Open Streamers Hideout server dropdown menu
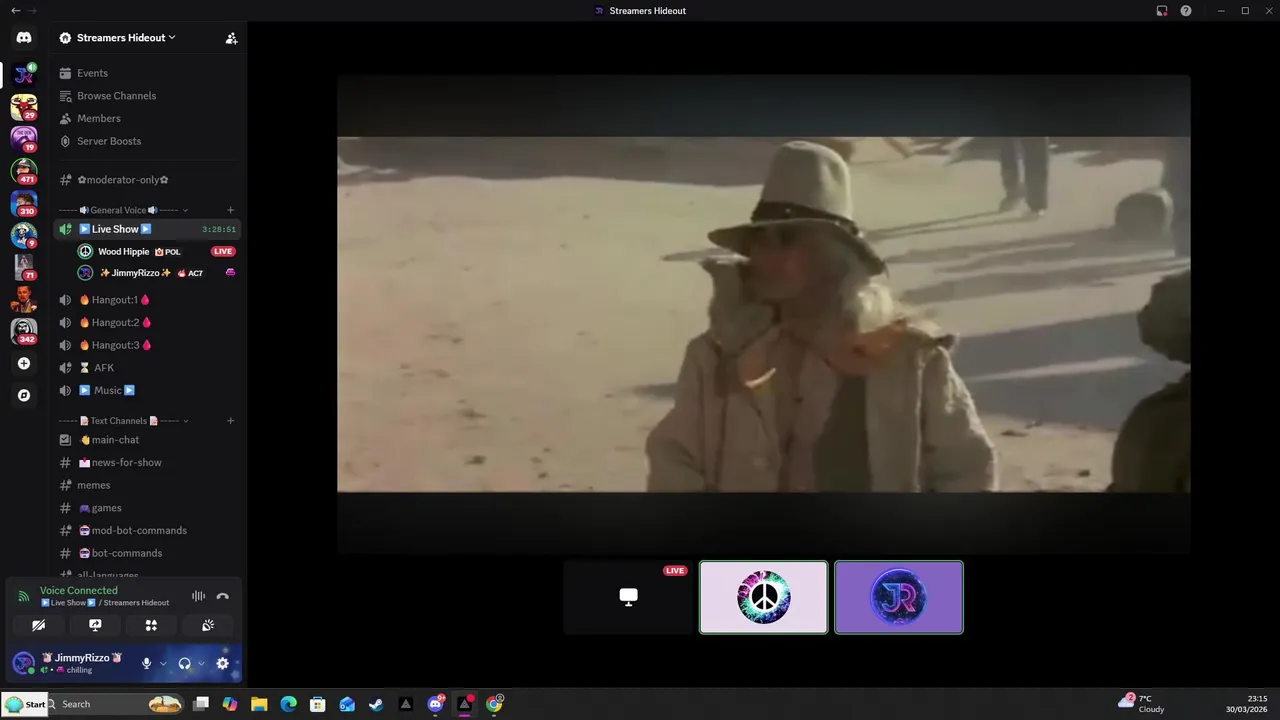The width and height of the screenshot is (1280, 720). [x=126, y=38]
